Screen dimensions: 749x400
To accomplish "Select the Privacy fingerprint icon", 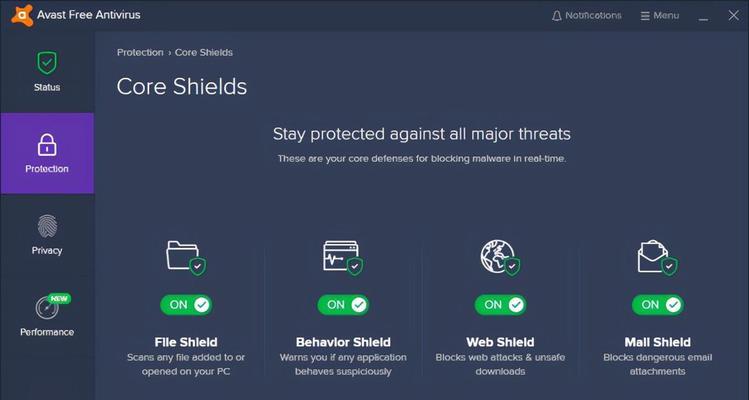I will tap(47, 227).
